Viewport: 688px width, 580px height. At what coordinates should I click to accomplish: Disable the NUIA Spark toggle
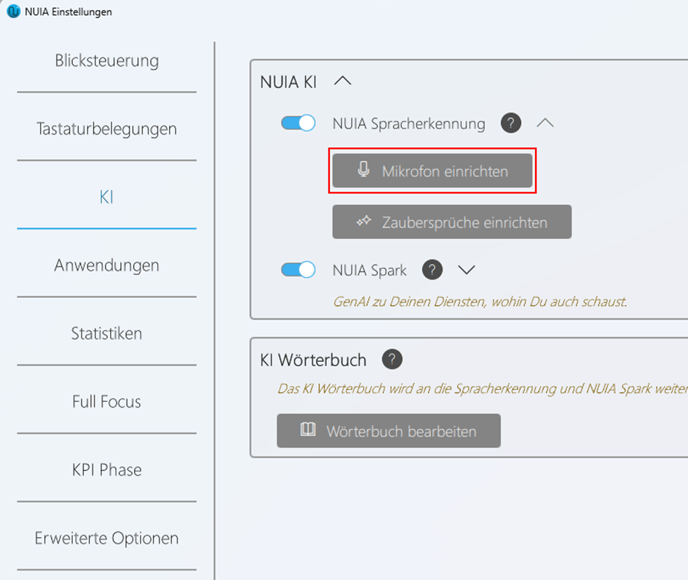point(298,269)
